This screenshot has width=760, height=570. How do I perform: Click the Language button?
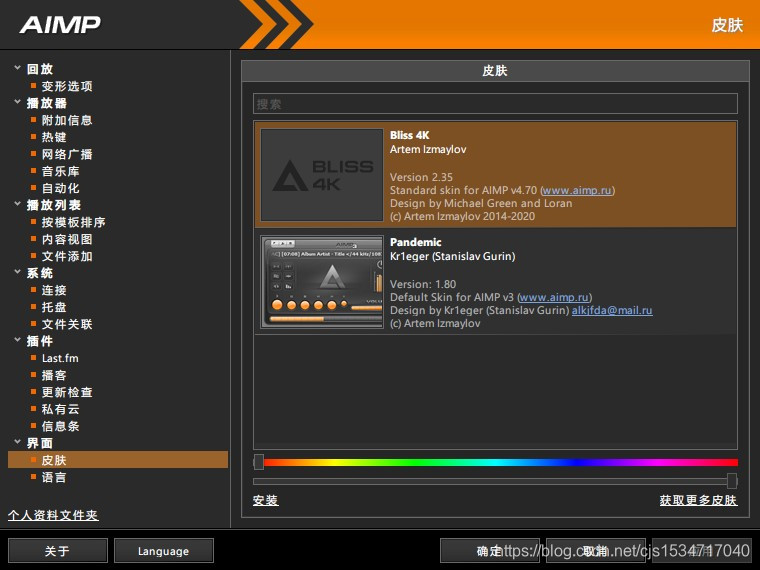(164, 551)
